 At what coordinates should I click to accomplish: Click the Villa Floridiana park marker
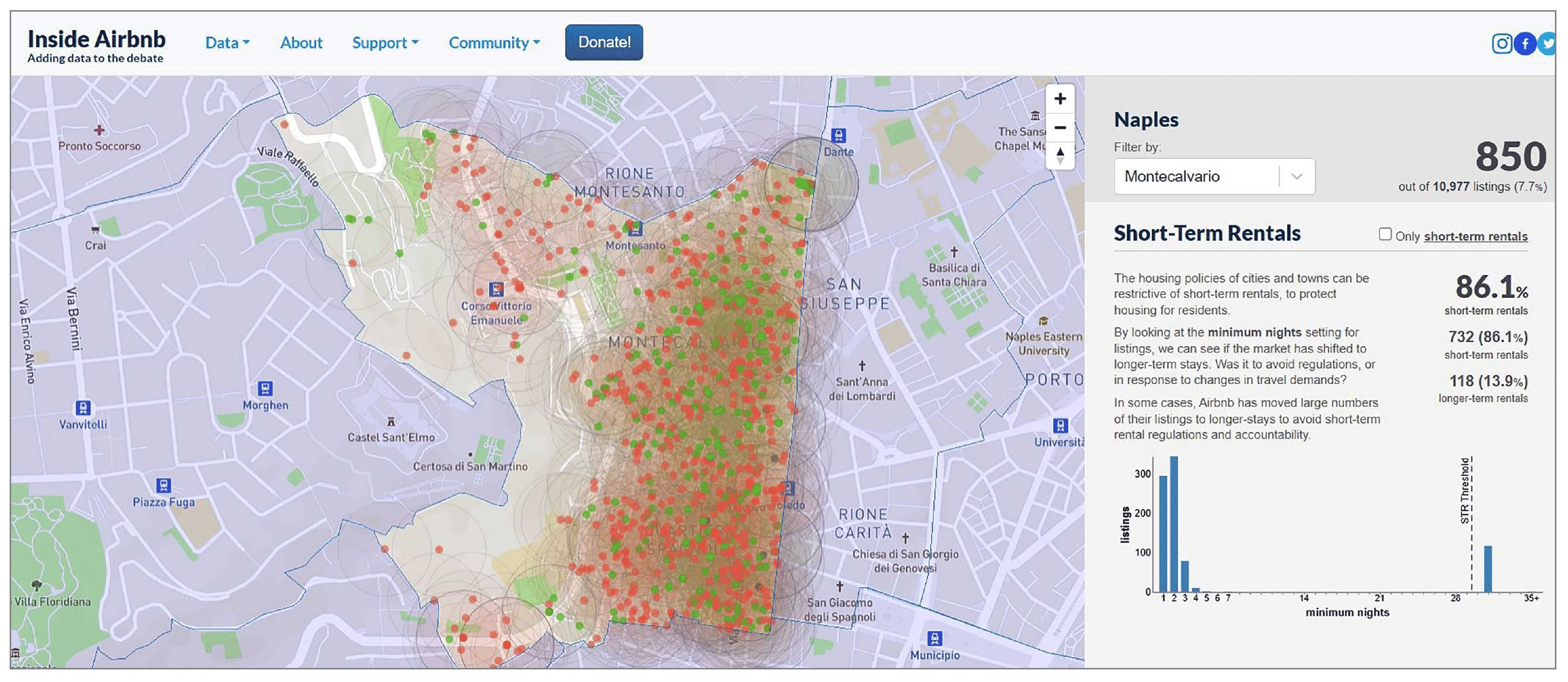pos(36,585)
